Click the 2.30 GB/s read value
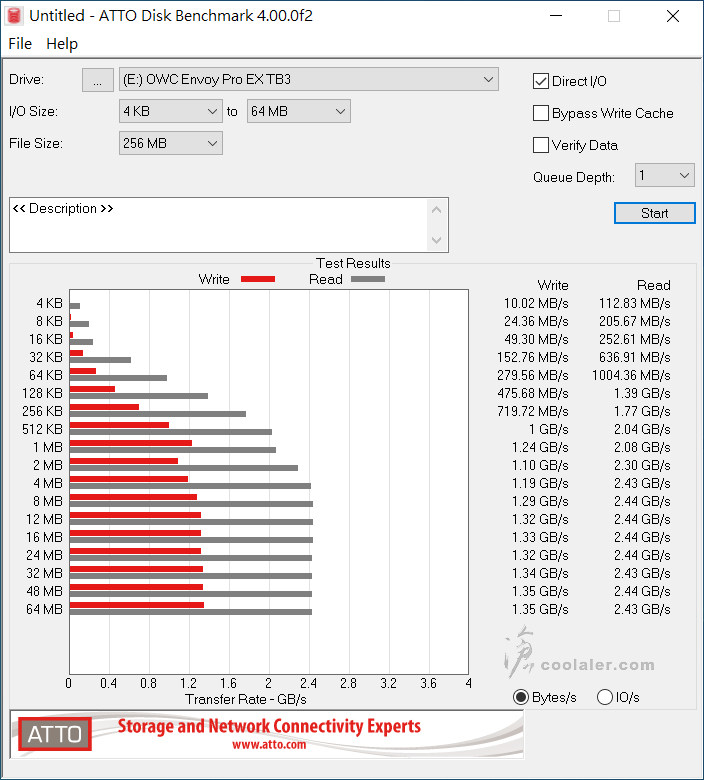 [x=642, y=465]
